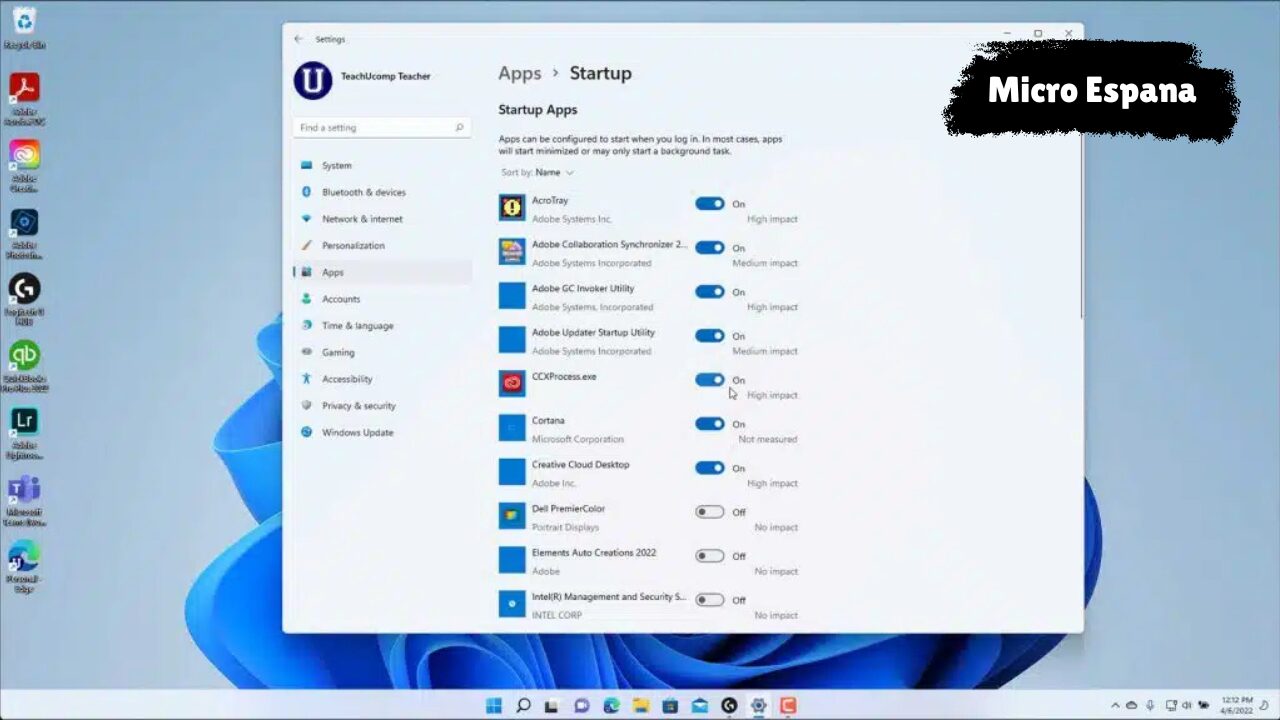Viewport: 1280px width, 720px height.
Task: Click the Windows Start button on taskbar
Action: tap(494, 706)
